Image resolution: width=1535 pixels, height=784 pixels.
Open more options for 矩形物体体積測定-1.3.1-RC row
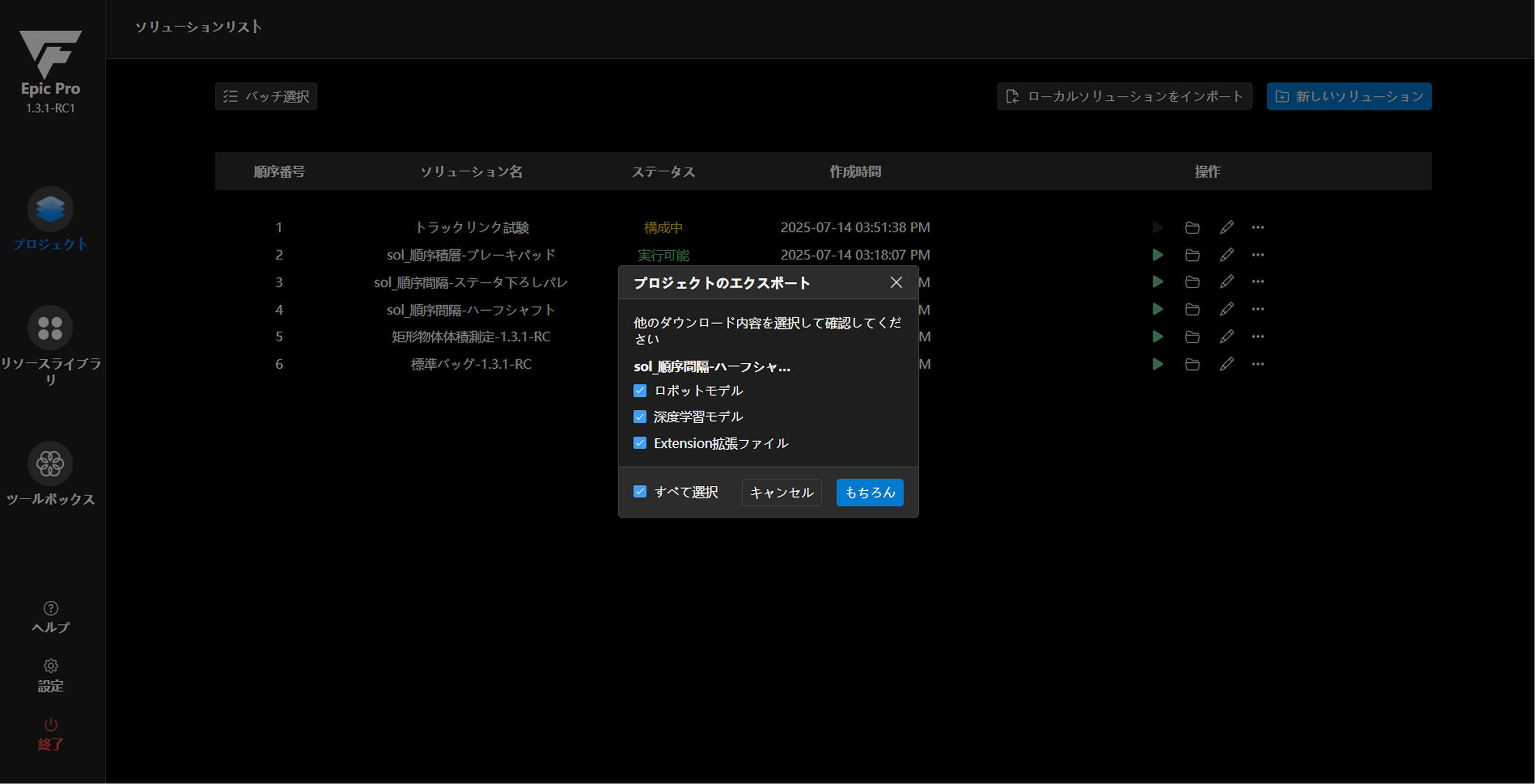tap(1257, 336)
